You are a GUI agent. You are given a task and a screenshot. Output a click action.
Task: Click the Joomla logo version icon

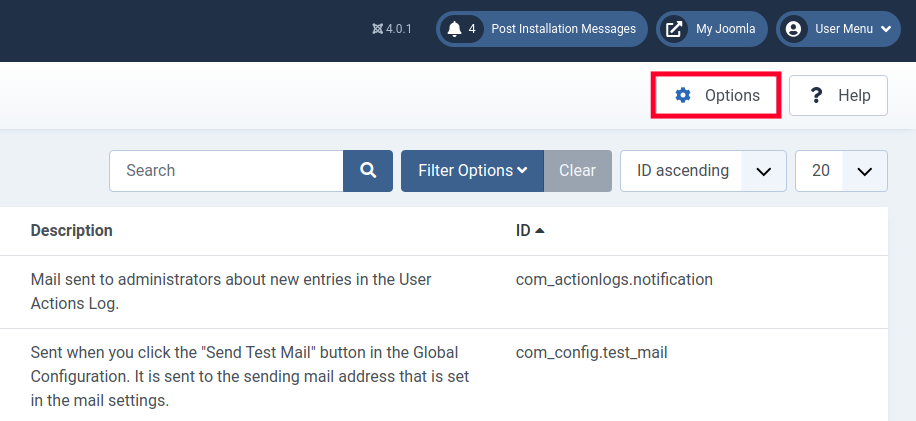pyautogui.click(x=377, y=29)
